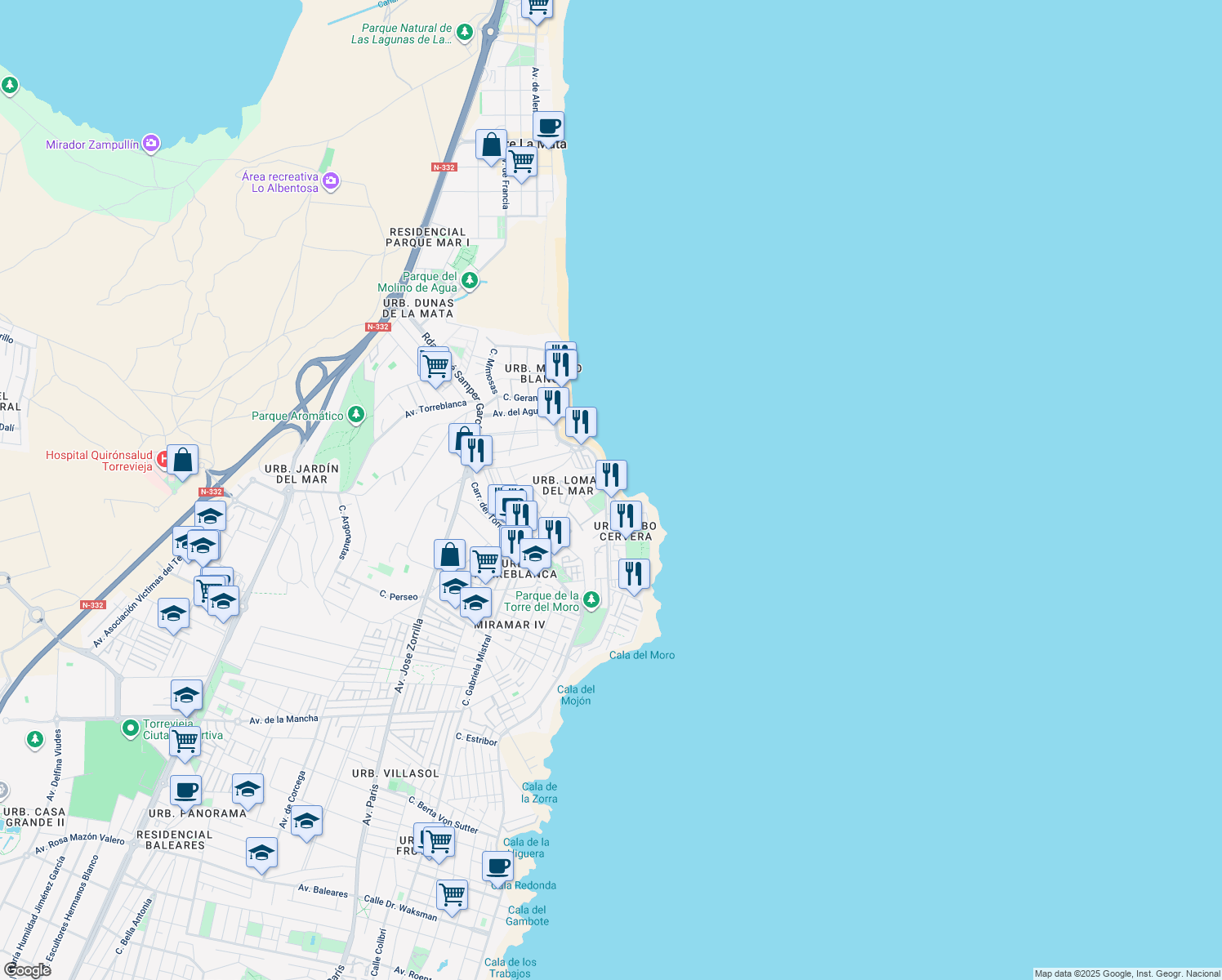Image resolution: width=1222 pixels, height=980 pixels.
Task: Click the school icon near Urb. Jardín del Mar
Action: pos(210,514)
